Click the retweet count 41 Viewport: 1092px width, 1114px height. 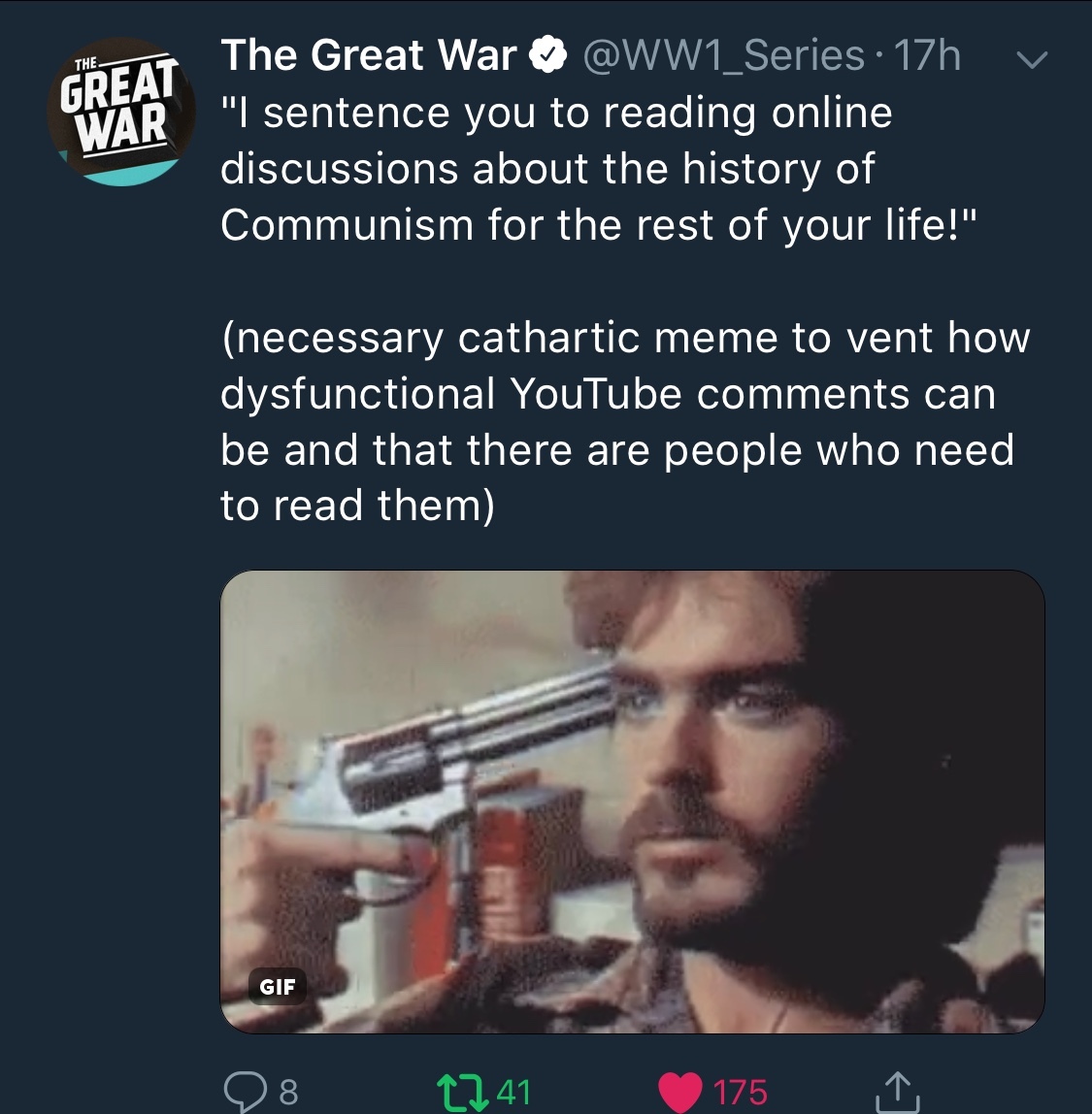513,1092
